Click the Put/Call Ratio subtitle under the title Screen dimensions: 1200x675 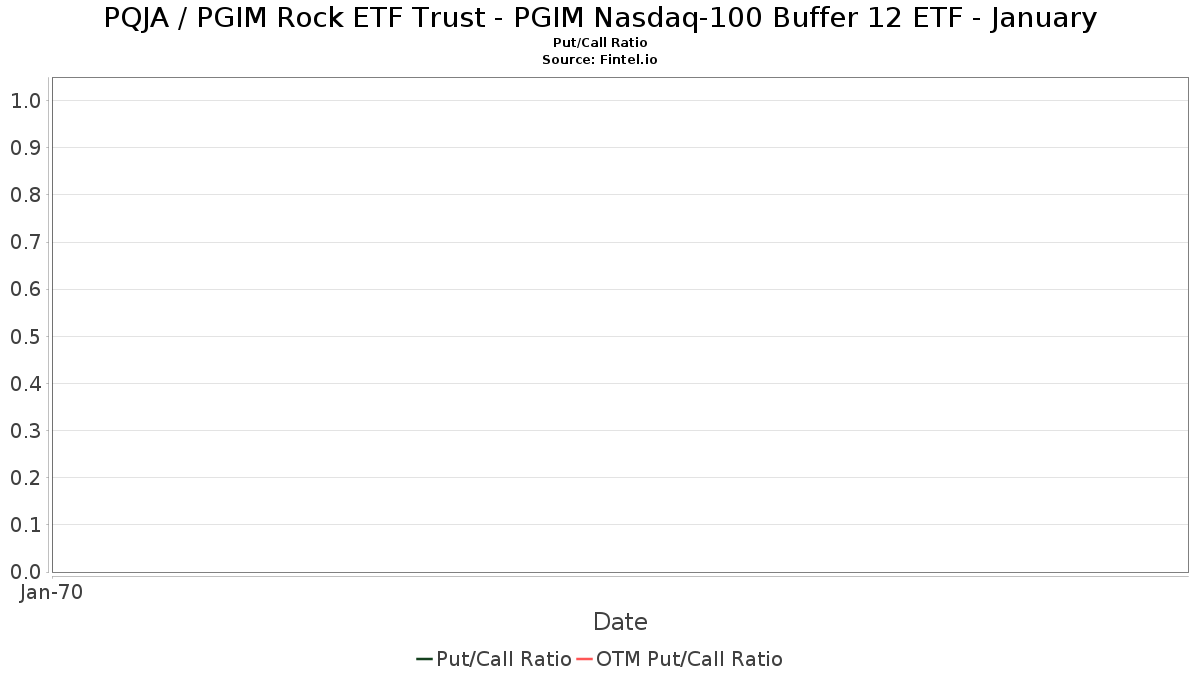600,43
